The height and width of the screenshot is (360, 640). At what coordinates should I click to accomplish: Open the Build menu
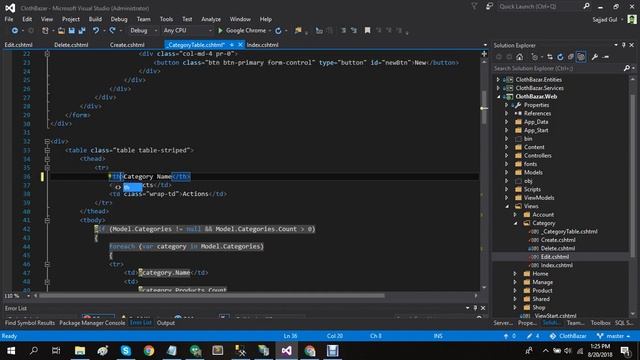coord(95,19)
